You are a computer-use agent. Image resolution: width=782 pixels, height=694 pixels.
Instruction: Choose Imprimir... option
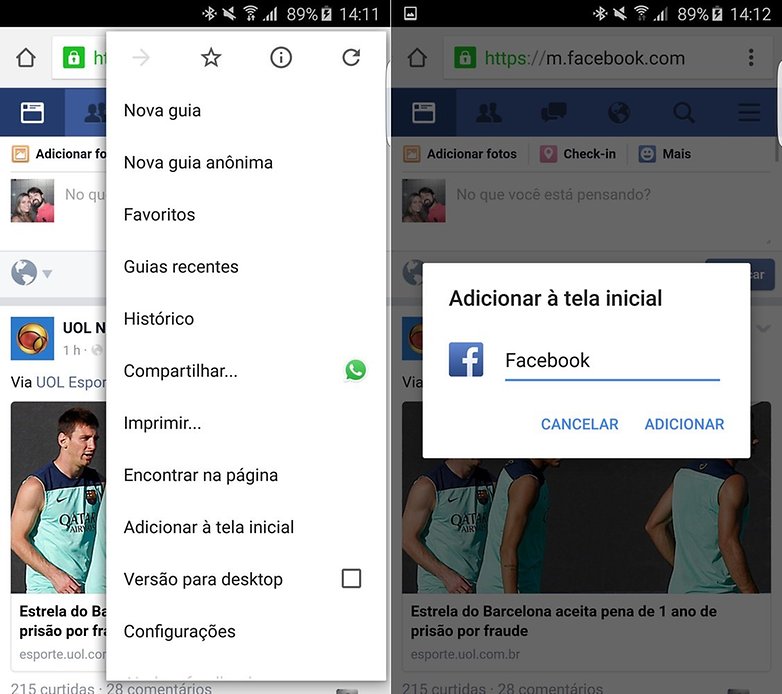[246, 423]
